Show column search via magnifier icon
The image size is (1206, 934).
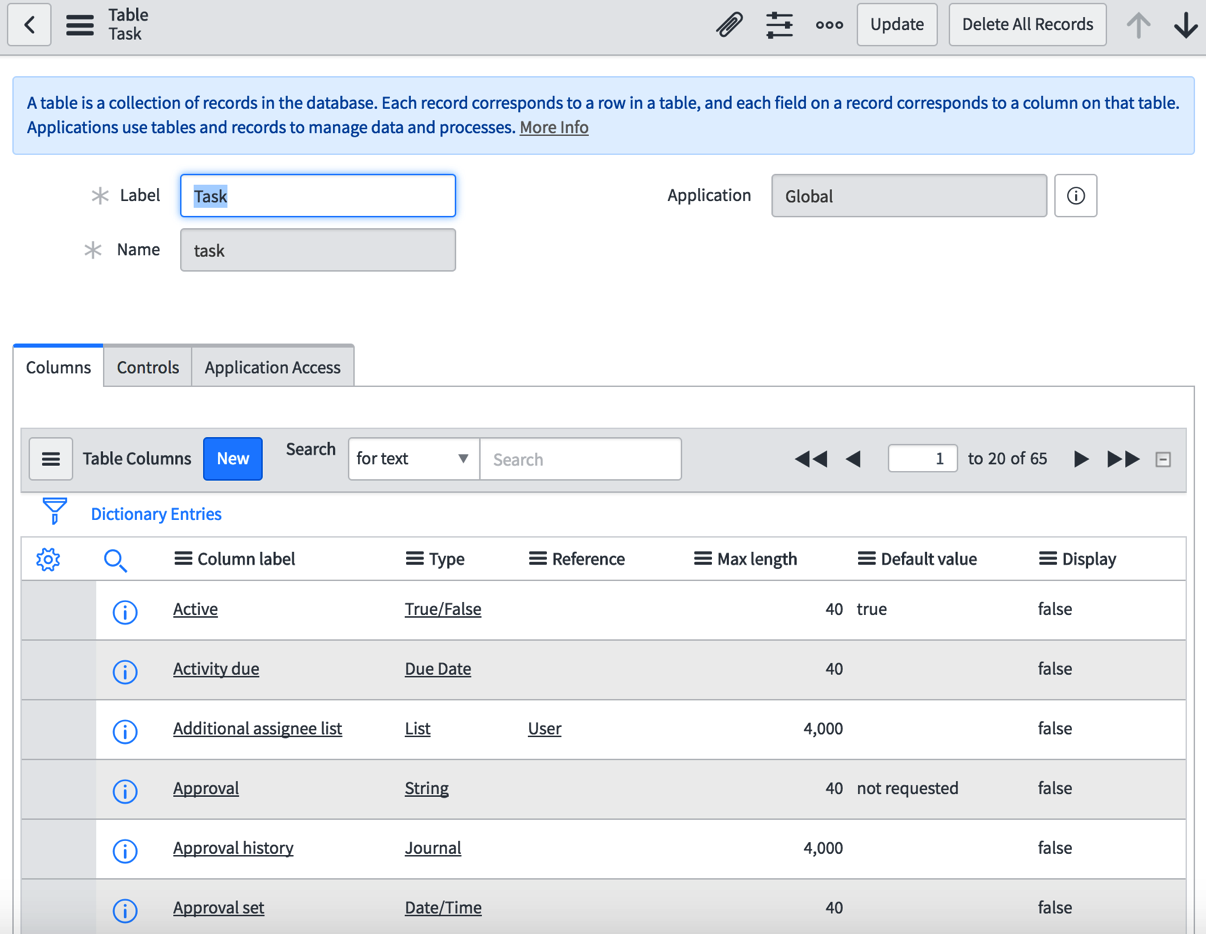click(116, 560)
